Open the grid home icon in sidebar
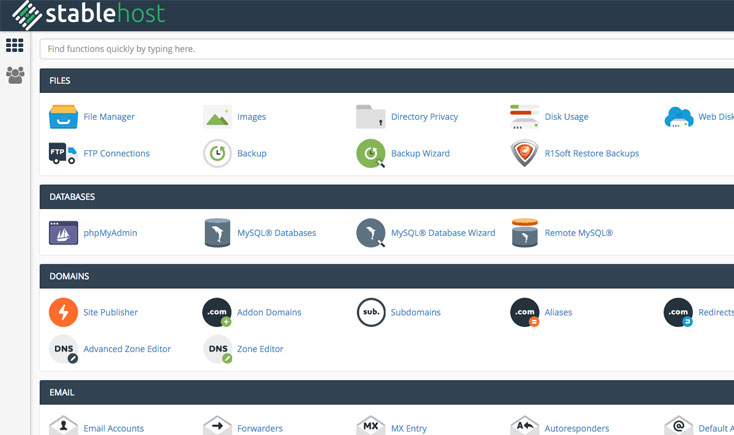 [x=15, y=45]
